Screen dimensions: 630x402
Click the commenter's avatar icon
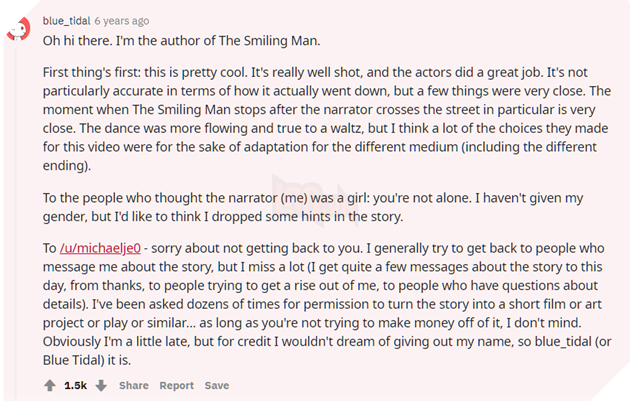pos(17,29)
